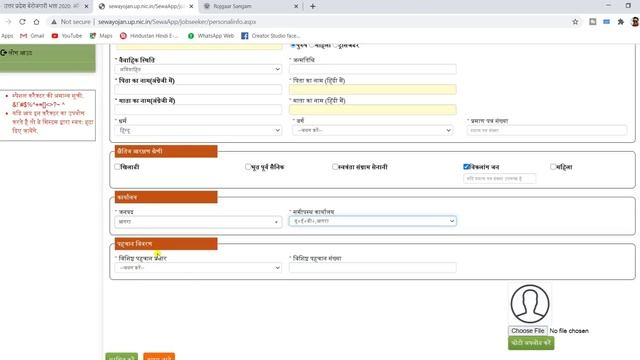The width and height of the screenshot is (640, 360).
Task: Click the Not secure warning icon
Action: (54, 22)
